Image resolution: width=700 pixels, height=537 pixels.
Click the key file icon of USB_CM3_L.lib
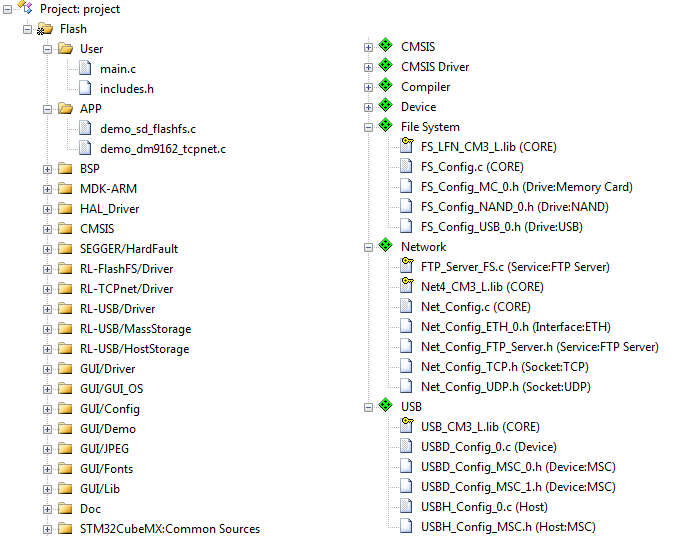coord(407,425)
